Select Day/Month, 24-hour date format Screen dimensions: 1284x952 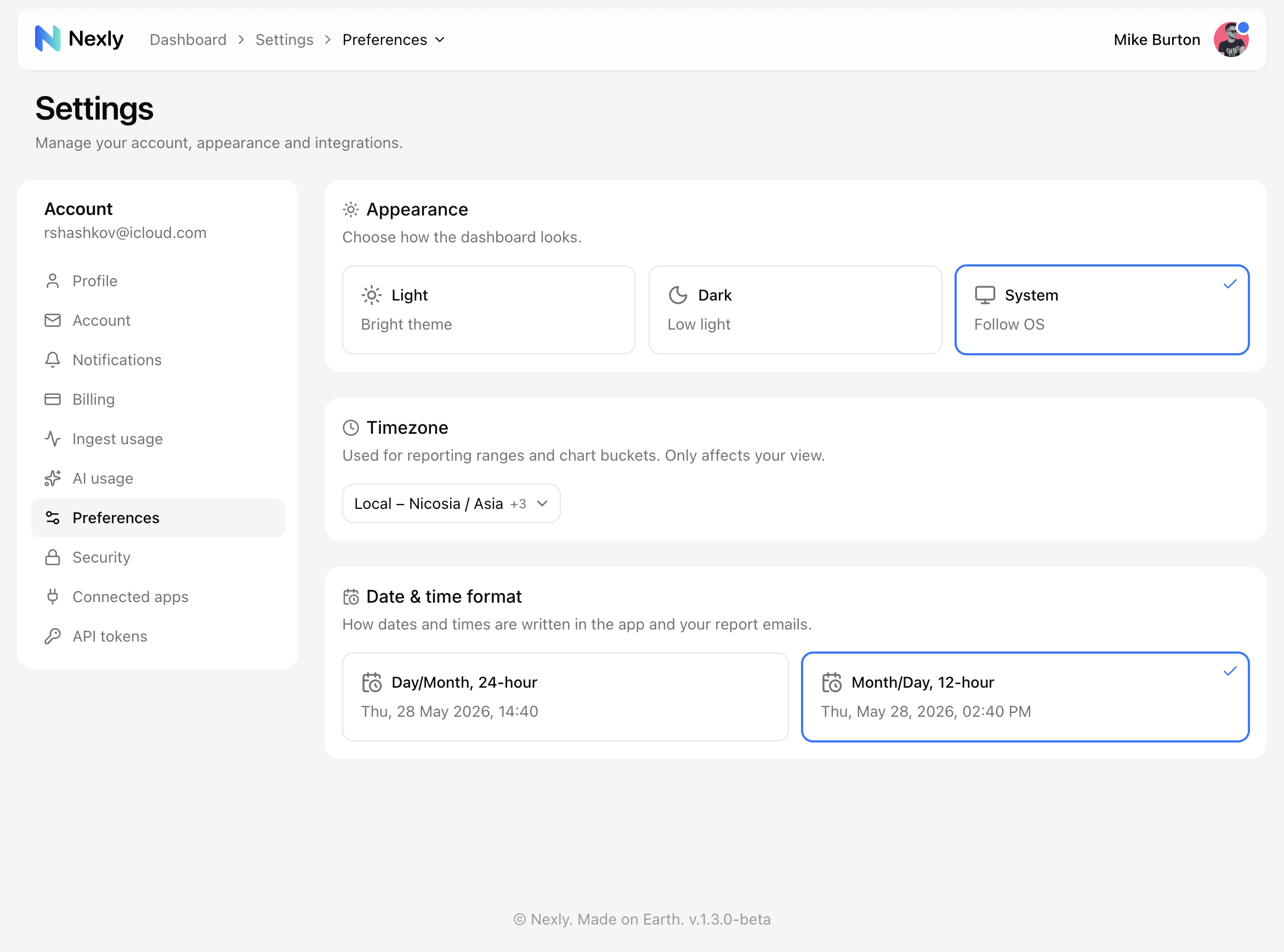(x=565, y=696)
